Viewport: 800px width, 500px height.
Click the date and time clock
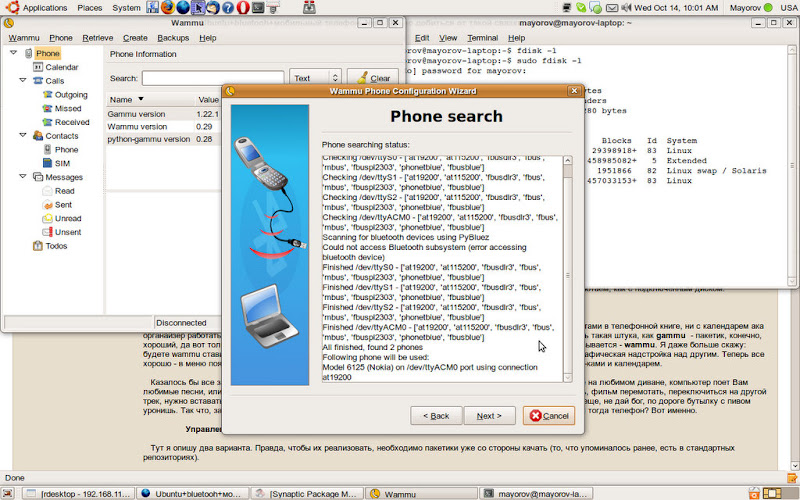(x=676, y=8)
